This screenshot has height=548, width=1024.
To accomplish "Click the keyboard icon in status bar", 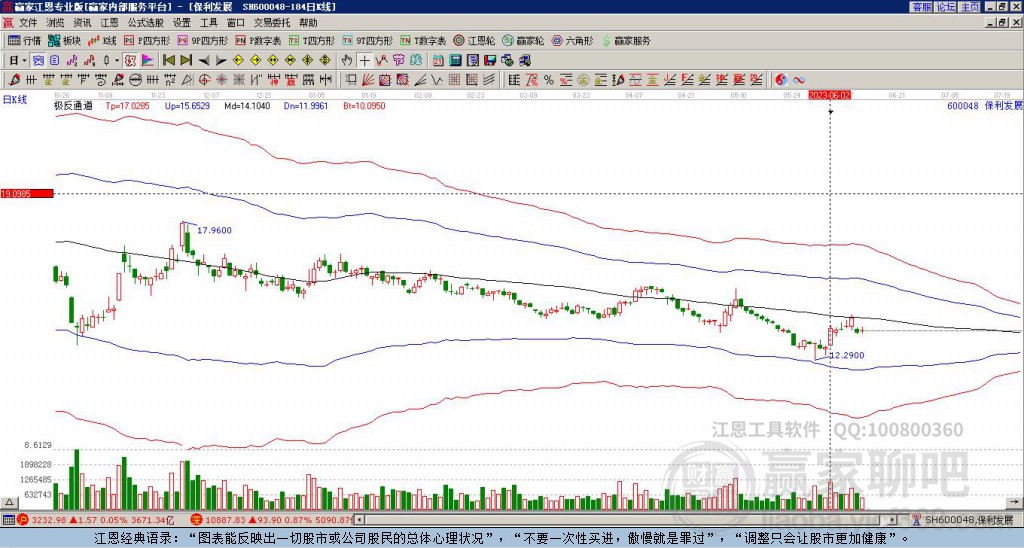I will pos(8,520).
